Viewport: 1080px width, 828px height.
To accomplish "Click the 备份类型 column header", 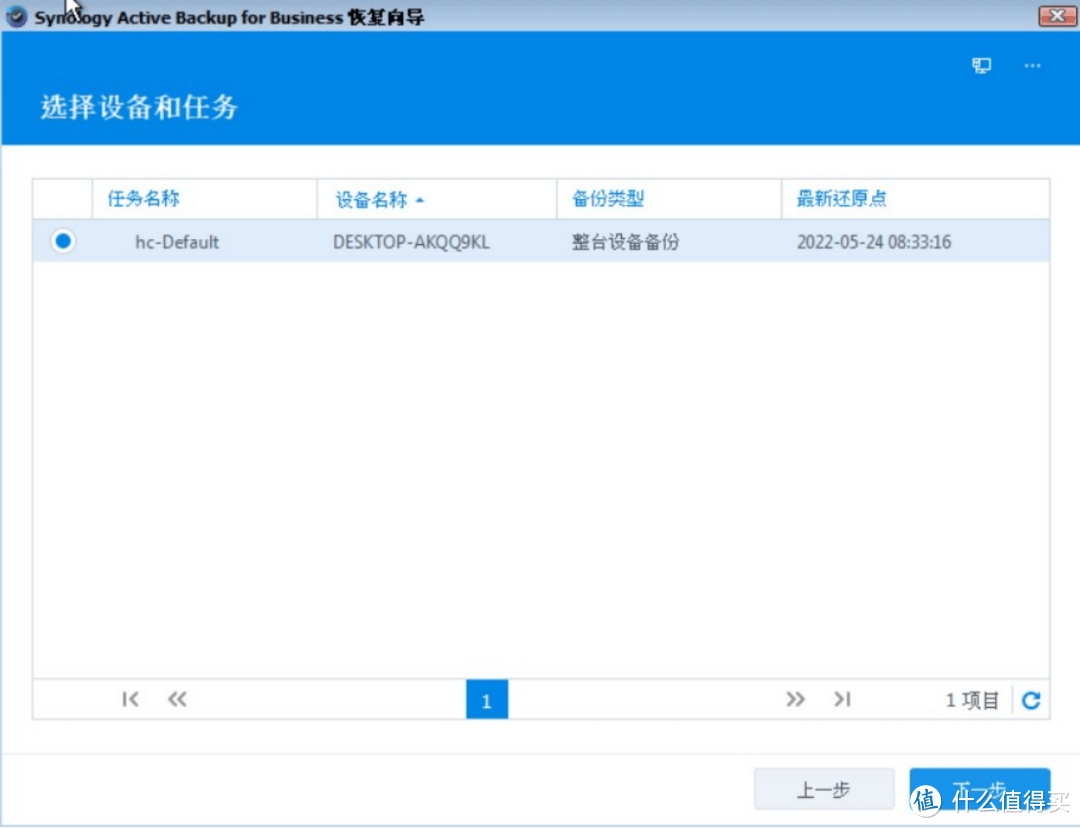I will tap(608, 198).
